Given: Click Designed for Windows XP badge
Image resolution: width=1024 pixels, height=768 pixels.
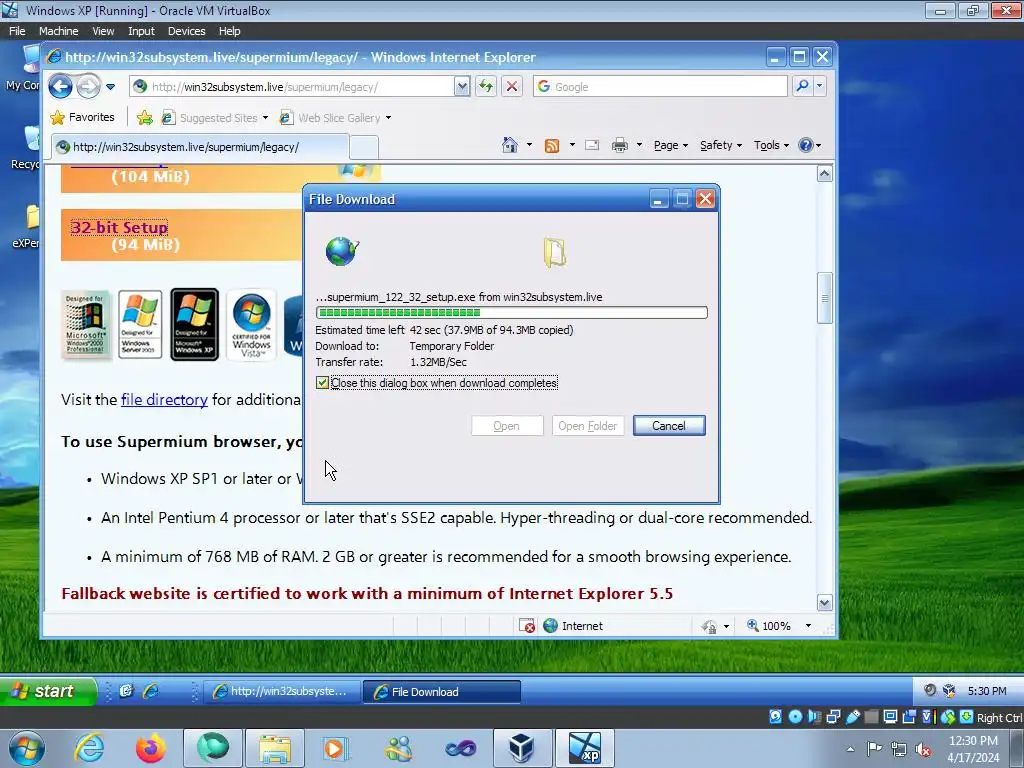Looking at the screenshot, I should (195, 325).
